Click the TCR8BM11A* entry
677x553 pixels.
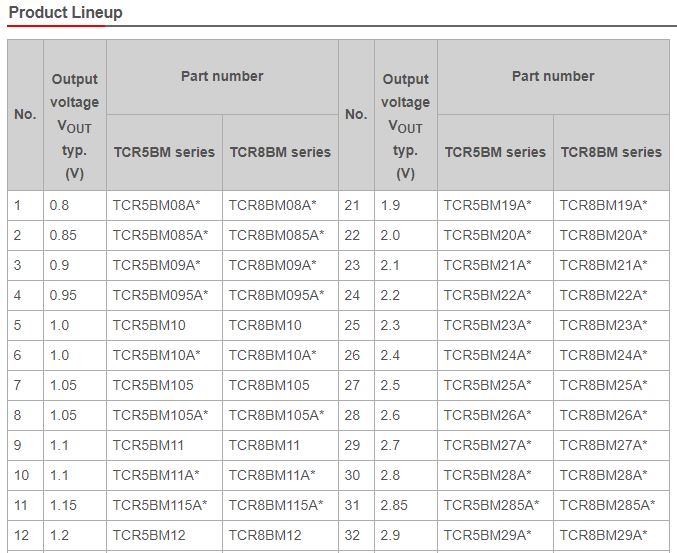[272, 475]
